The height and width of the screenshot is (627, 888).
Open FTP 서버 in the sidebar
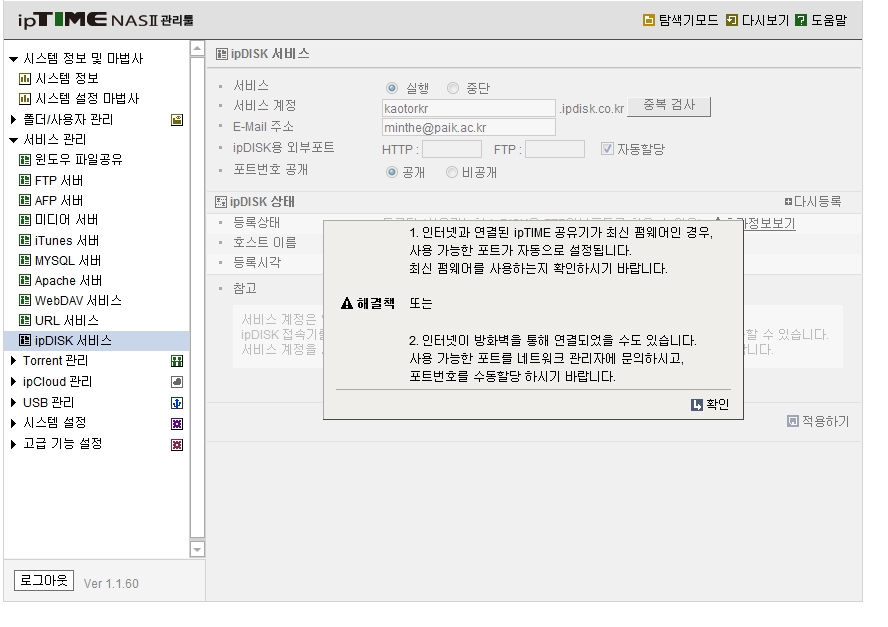(x=59, y=180)
